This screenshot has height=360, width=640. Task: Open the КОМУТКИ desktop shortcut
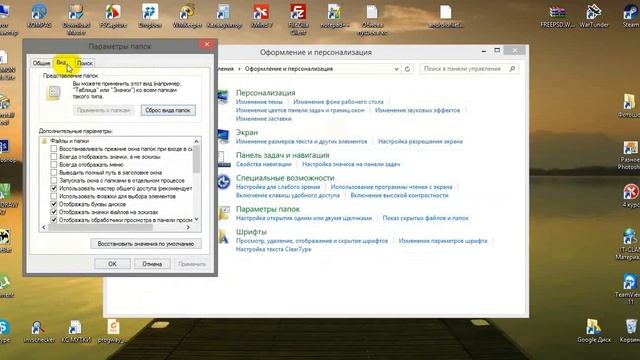click(x=76, y=331)
